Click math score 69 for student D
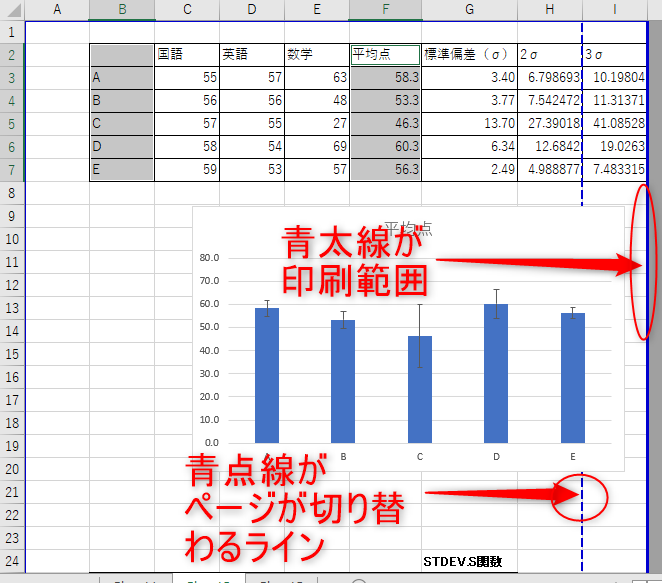662x583 pixels. [x=317, y=146]
